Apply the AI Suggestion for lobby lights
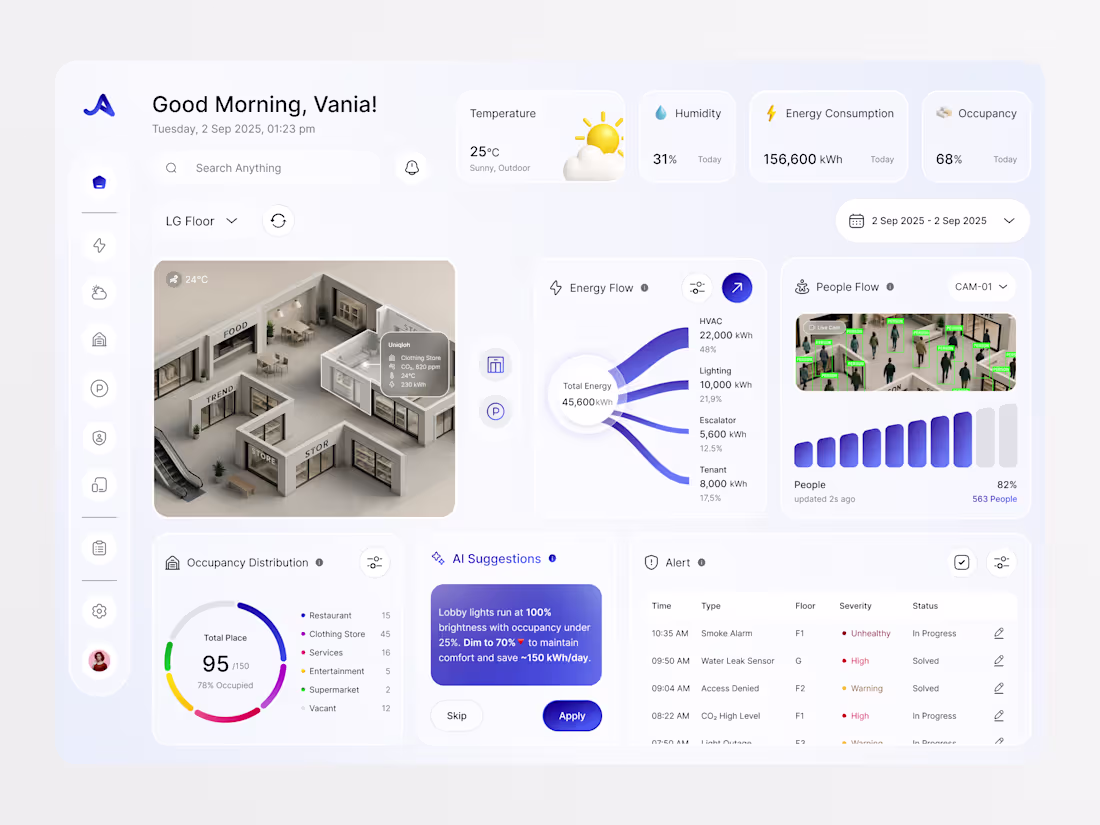Screen dimensions: 1100x825 coord(572,715)
